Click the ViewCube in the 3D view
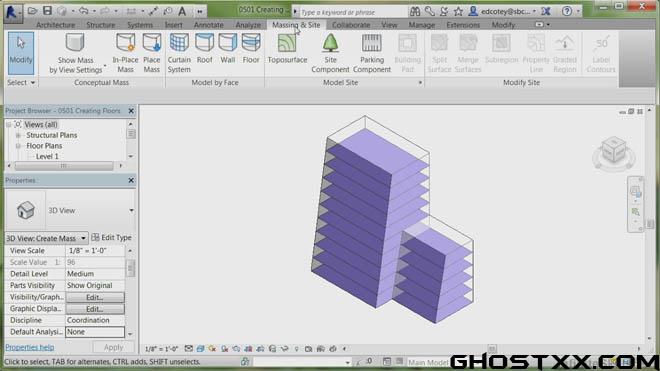660x371 pixels. point(613,151)
